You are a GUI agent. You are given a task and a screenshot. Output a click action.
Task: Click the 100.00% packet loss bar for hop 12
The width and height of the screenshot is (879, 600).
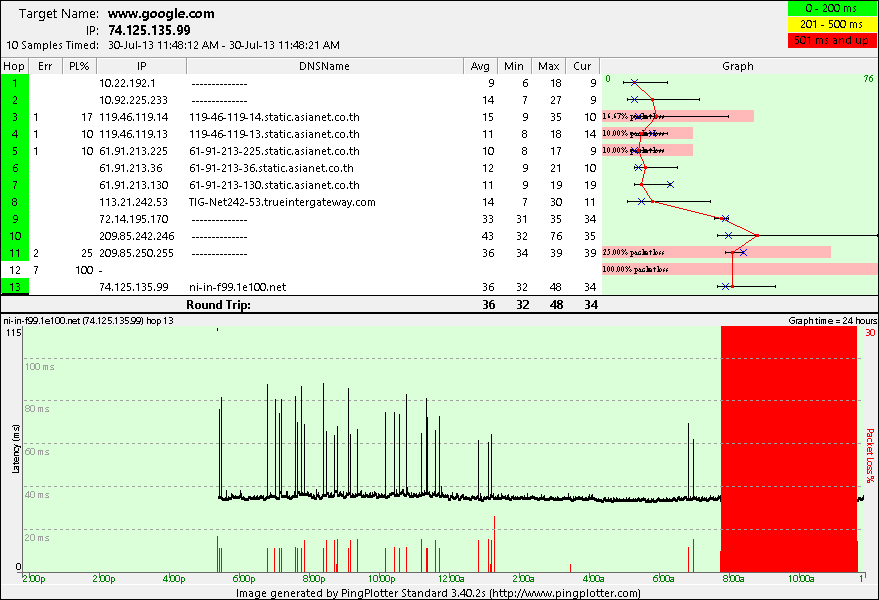pos(739,270)
